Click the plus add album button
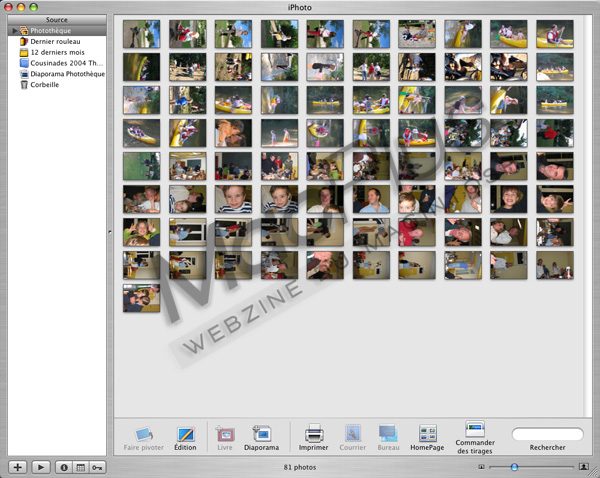Screen dimensions: 600x478 [x=18, y=467]
